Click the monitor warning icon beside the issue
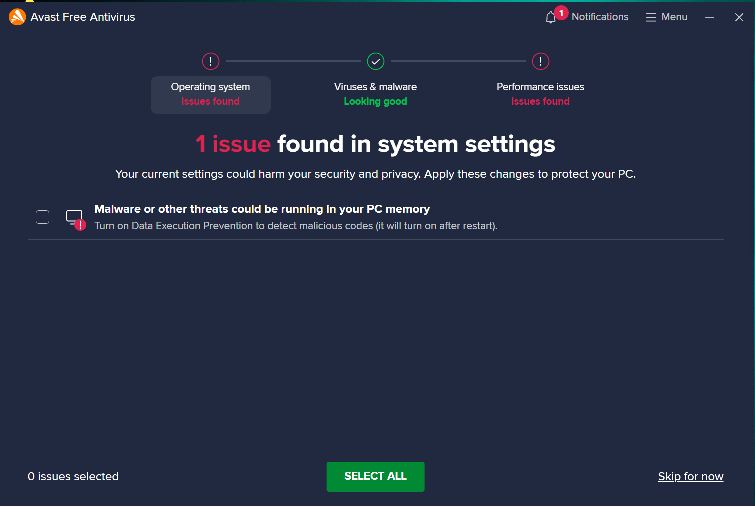Screen dimensions: 755x507 pos(75,218)
